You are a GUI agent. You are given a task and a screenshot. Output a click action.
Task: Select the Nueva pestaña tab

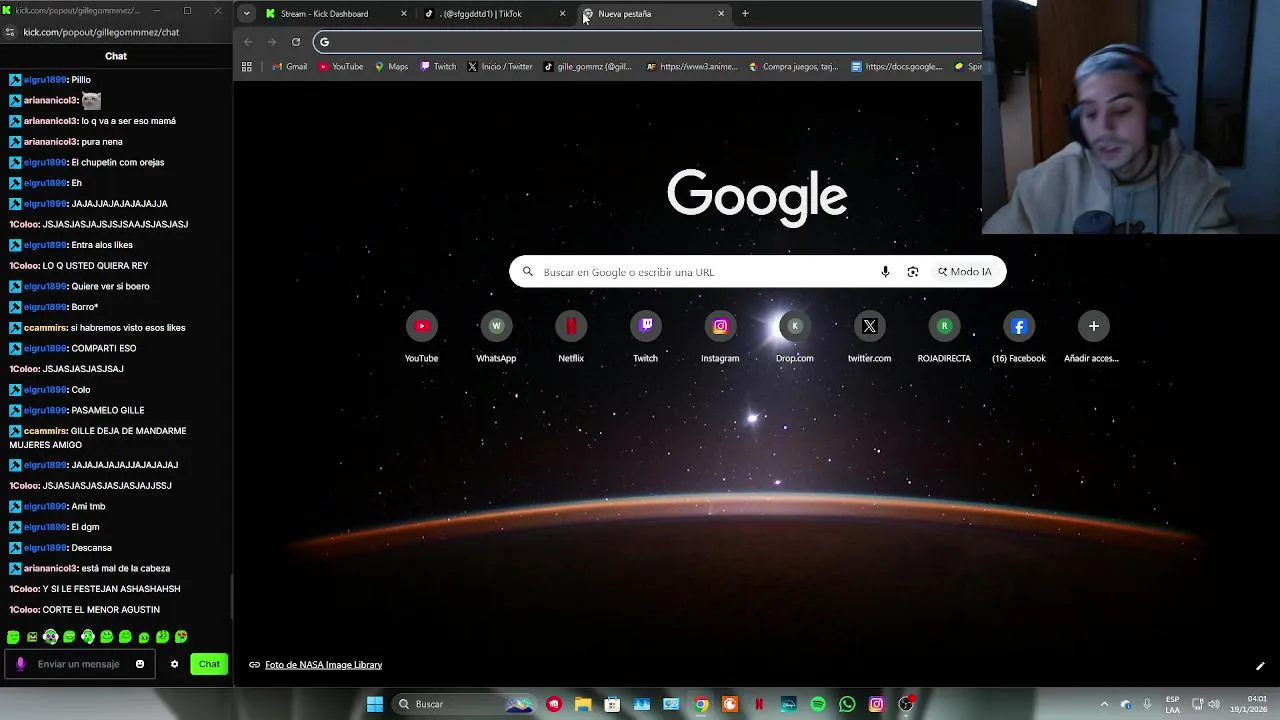click(654, 14)
